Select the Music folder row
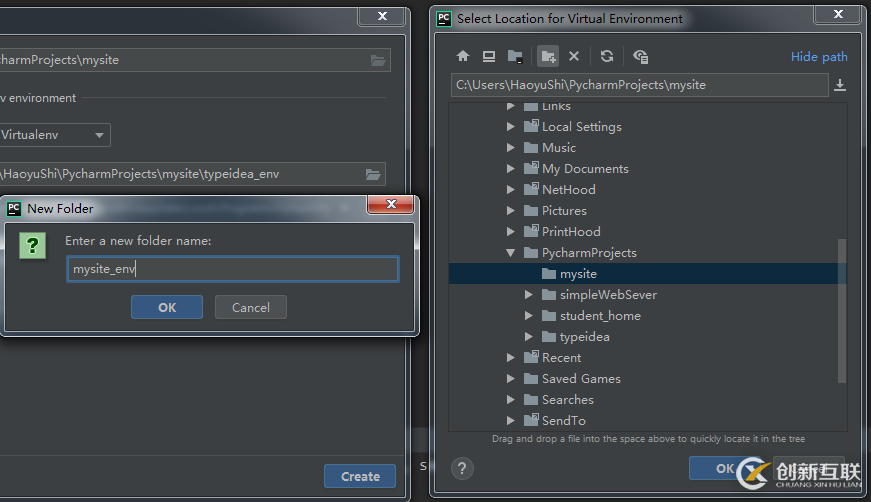The width and height of the screenshot is (871, 502). coord(647,148)
